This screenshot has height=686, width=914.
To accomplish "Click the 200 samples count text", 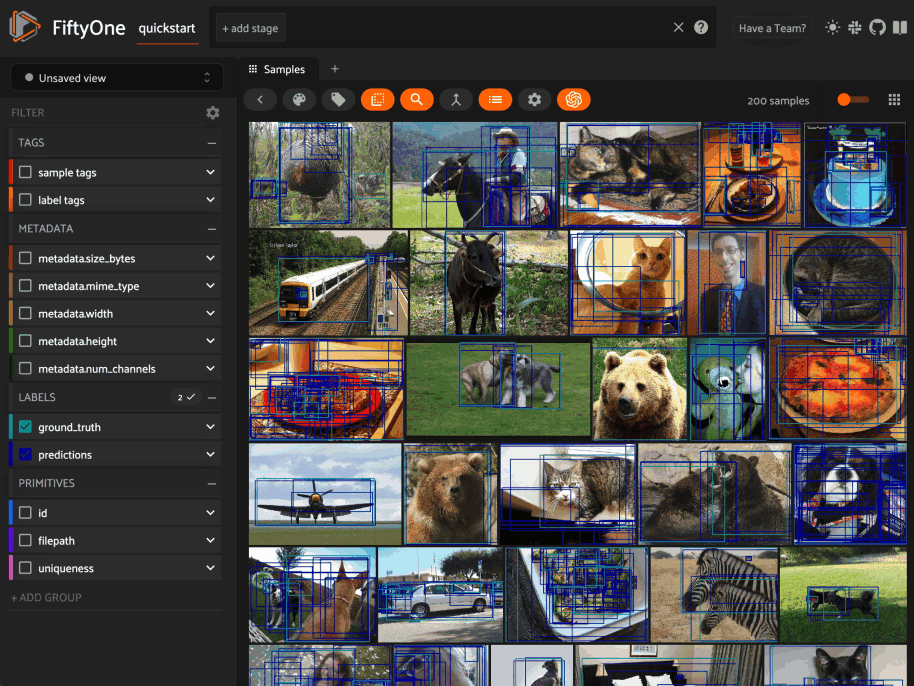I will [x=778, y=101].
